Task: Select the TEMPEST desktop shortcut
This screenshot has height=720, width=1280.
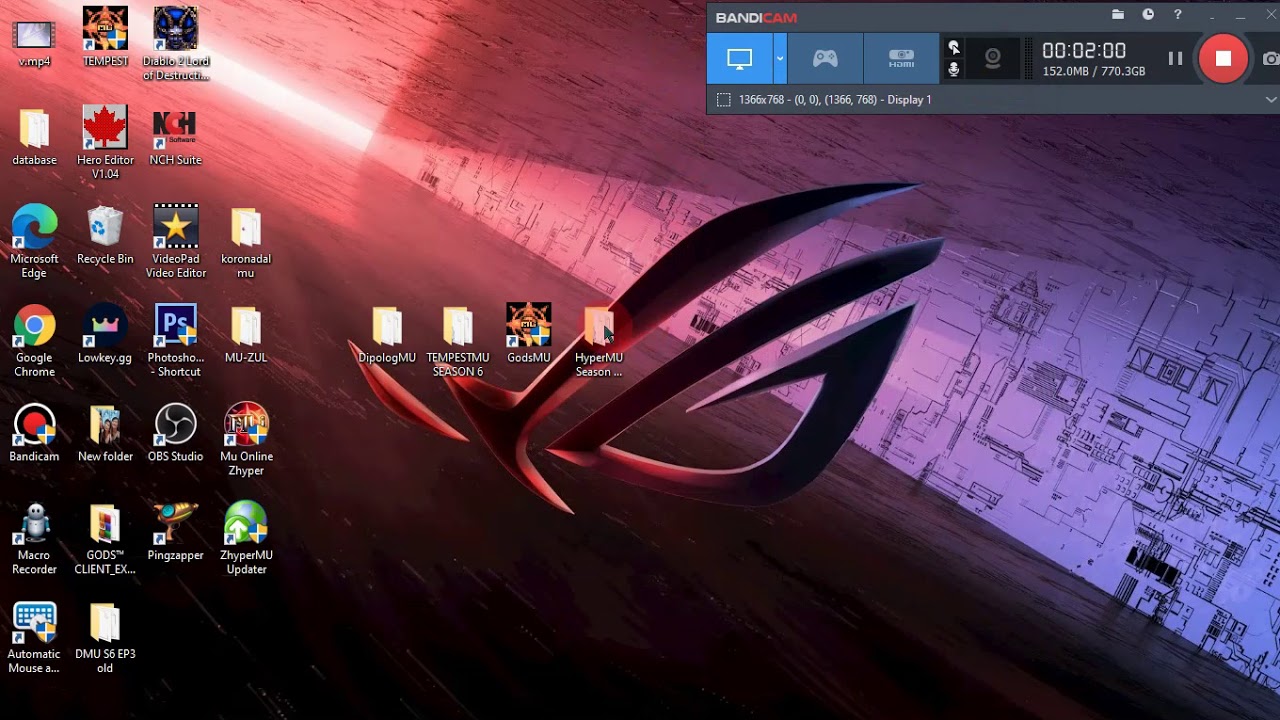Action: coord(105,38)
